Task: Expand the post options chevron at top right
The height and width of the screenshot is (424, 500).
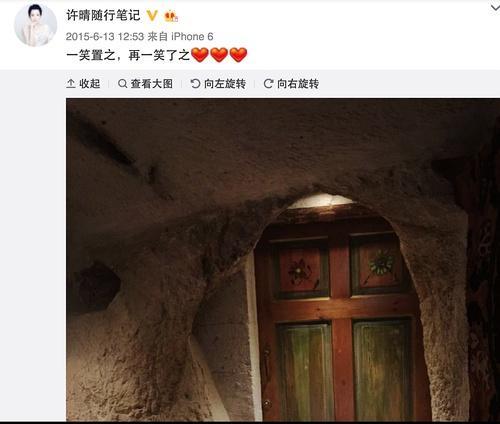Action: (495, 7)
